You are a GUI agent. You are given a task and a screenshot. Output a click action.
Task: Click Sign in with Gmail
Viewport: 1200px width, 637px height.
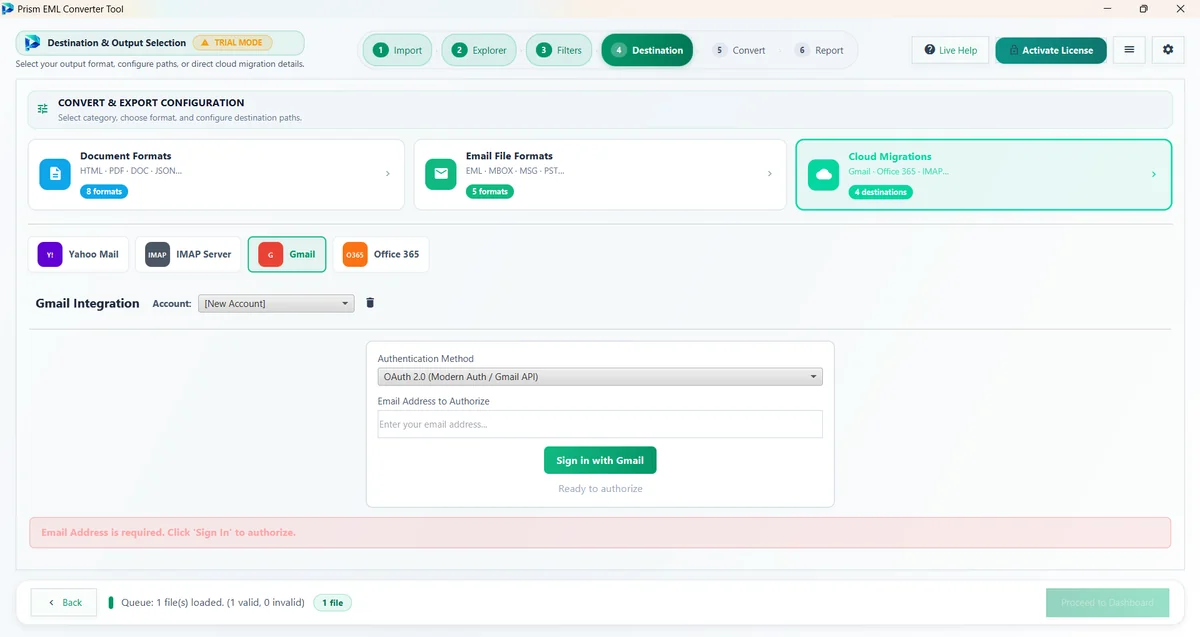tap(600, 460)
